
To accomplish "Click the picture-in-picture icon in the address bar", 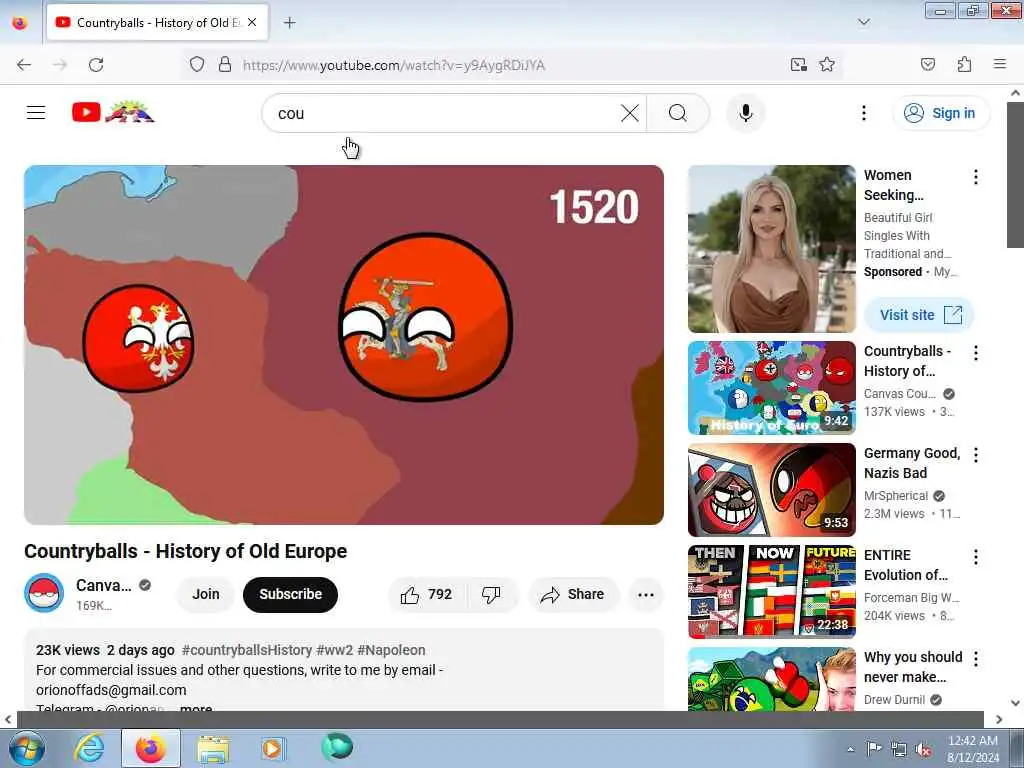I will click(798, 64).
